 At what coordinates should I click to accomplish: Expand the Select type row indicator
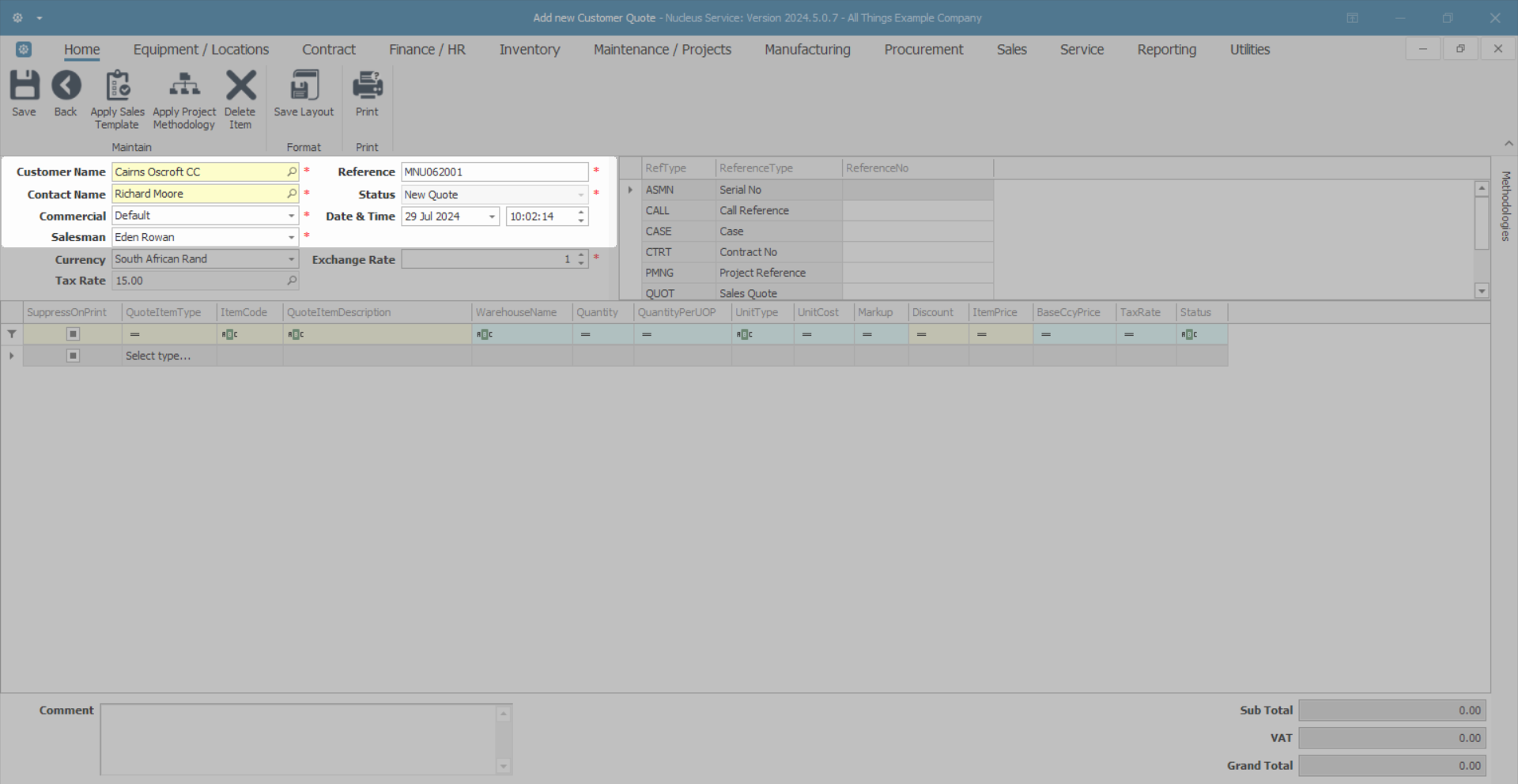pyautogui.click(x=12, y=356)
